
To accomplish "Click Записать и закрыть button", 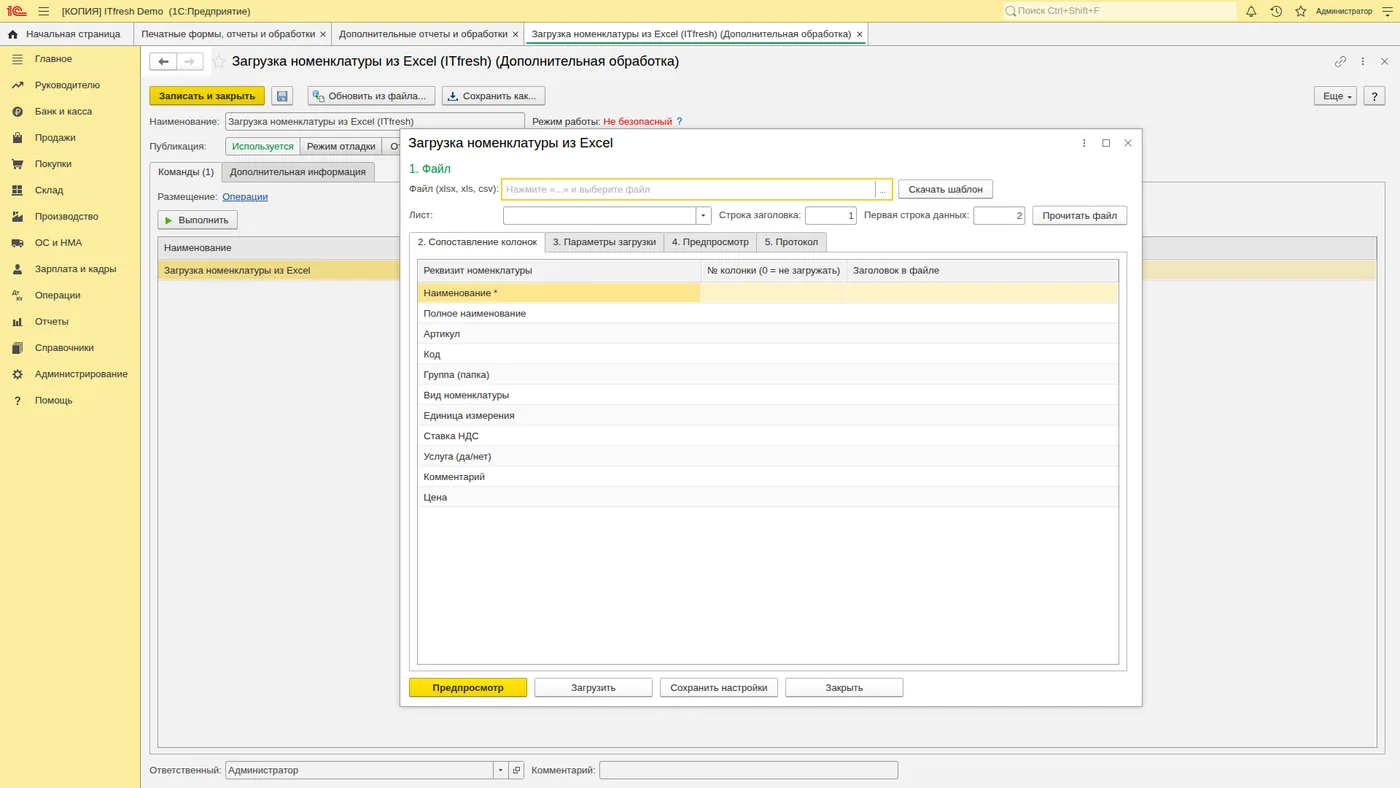I will point(207,96).
